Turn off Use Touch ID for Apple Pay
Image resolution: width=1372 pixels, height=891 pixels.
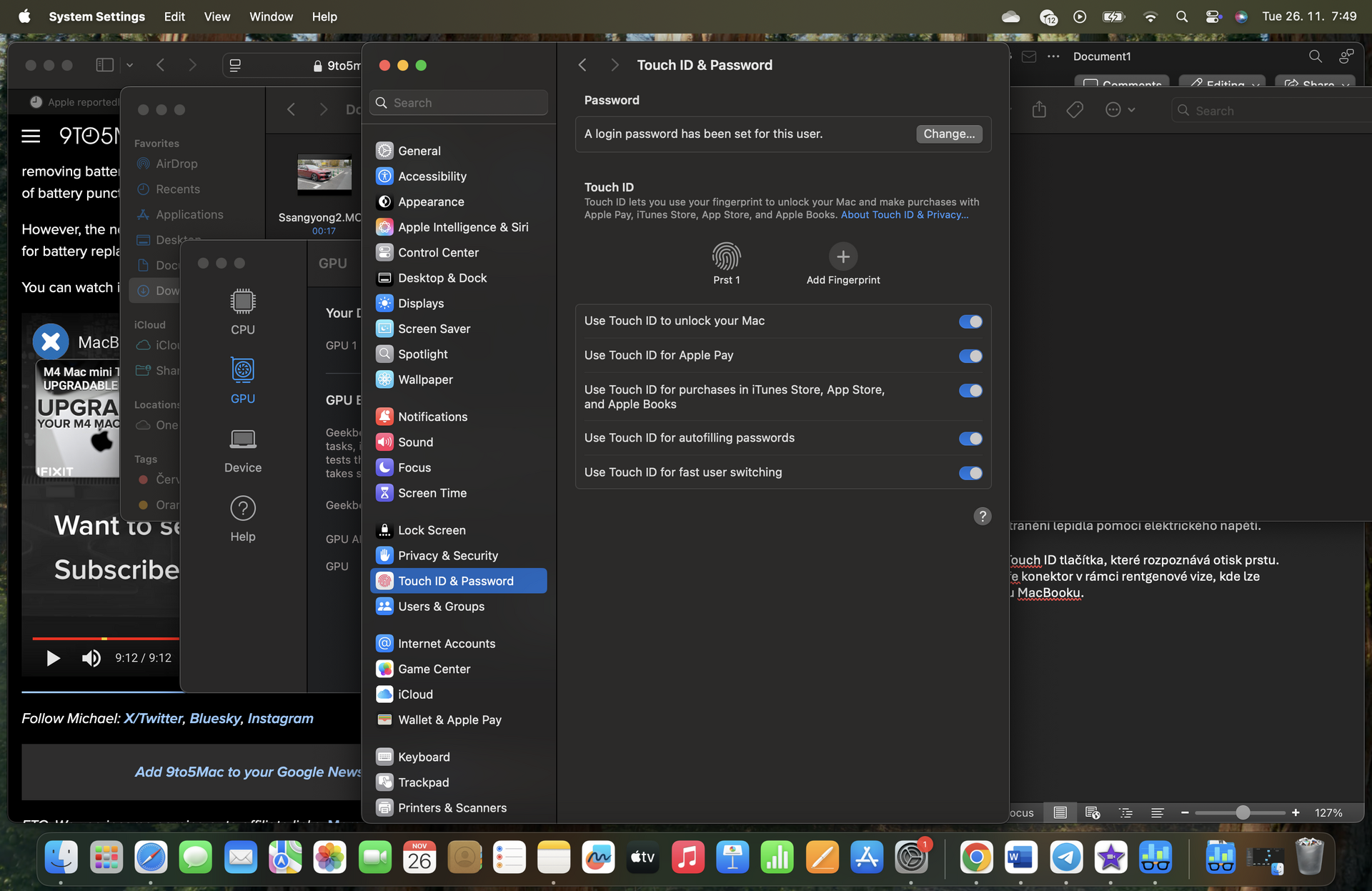[970, 356]
